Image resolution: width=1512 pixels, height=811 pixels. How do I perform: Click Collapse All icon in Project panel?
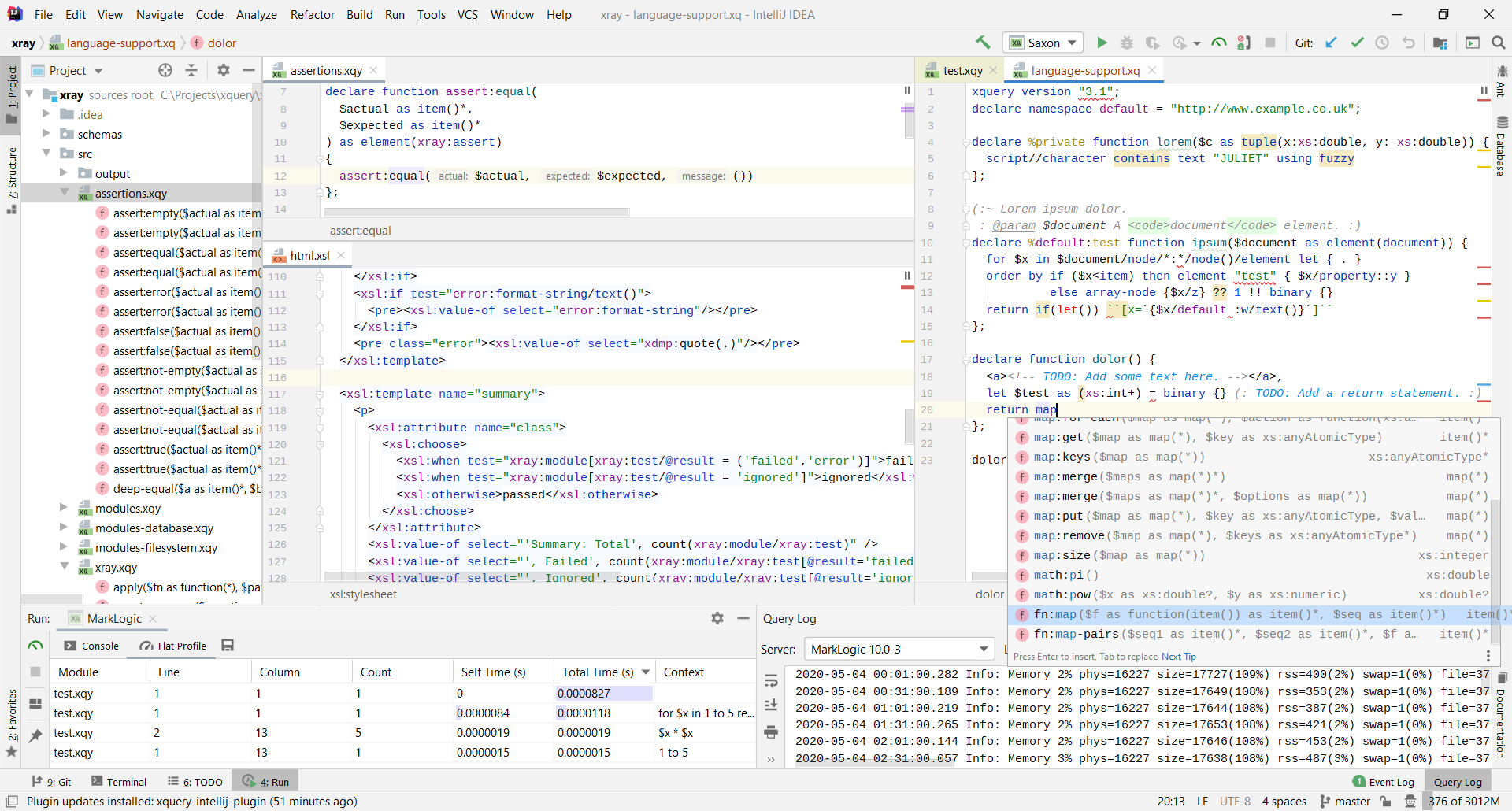point(191,70)
